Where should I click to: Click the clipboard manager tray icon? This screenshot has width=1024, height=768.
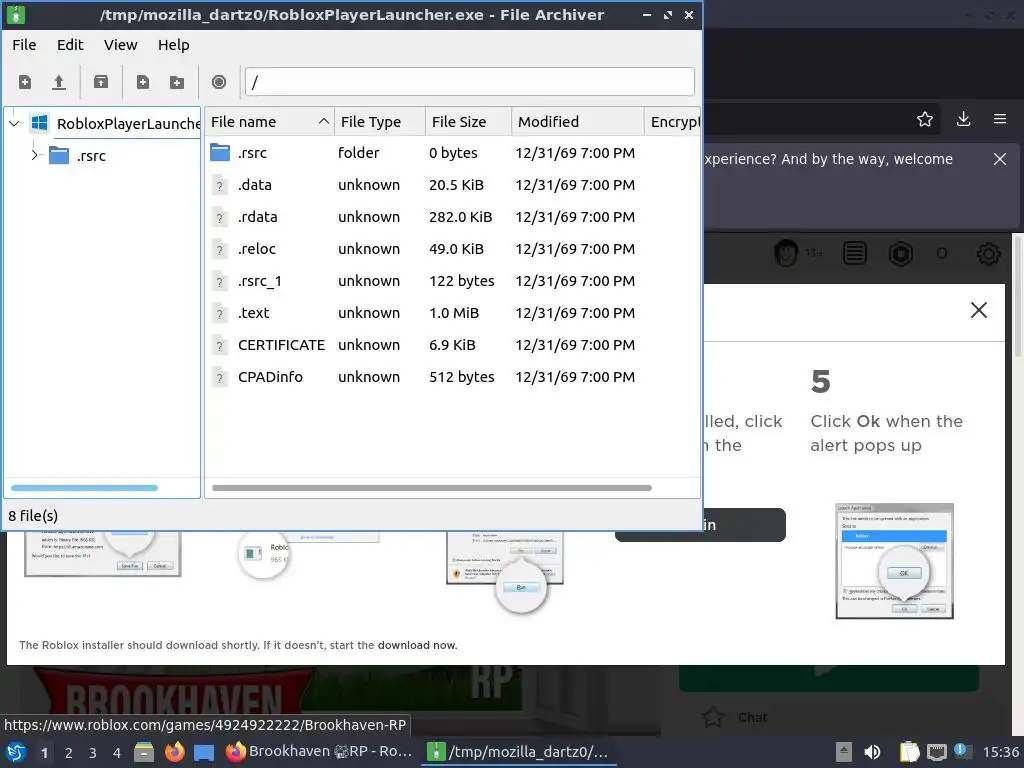[909, 752]
